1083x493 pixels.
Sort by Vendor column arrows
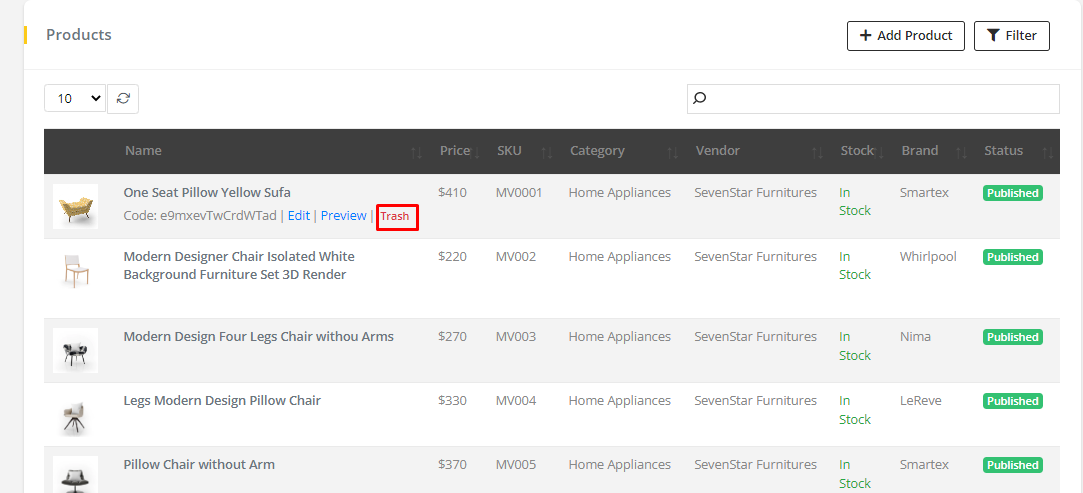point(817,152)
